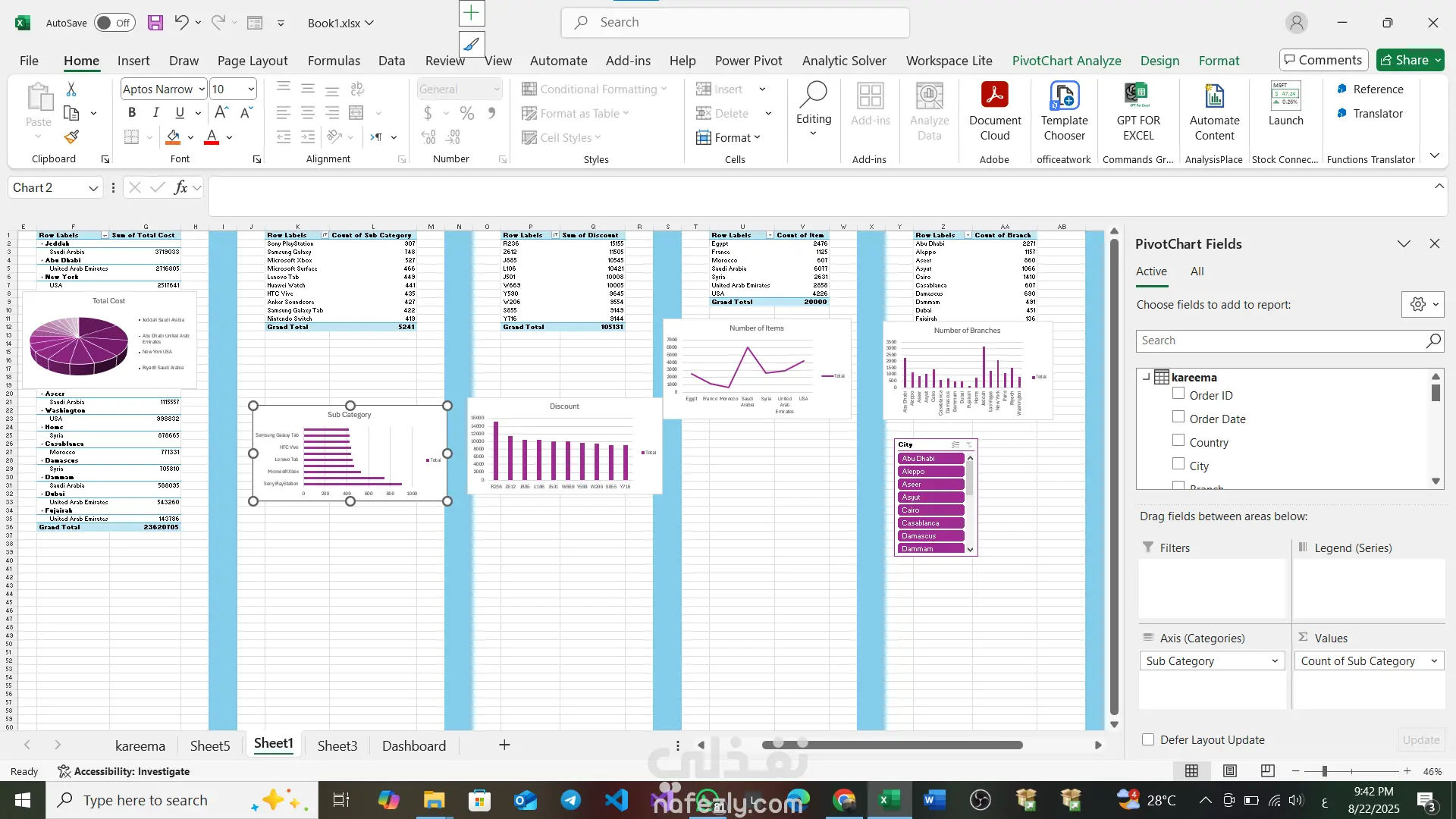Open the font size dropdown
1456x819 pixels.
coord(251,89)
